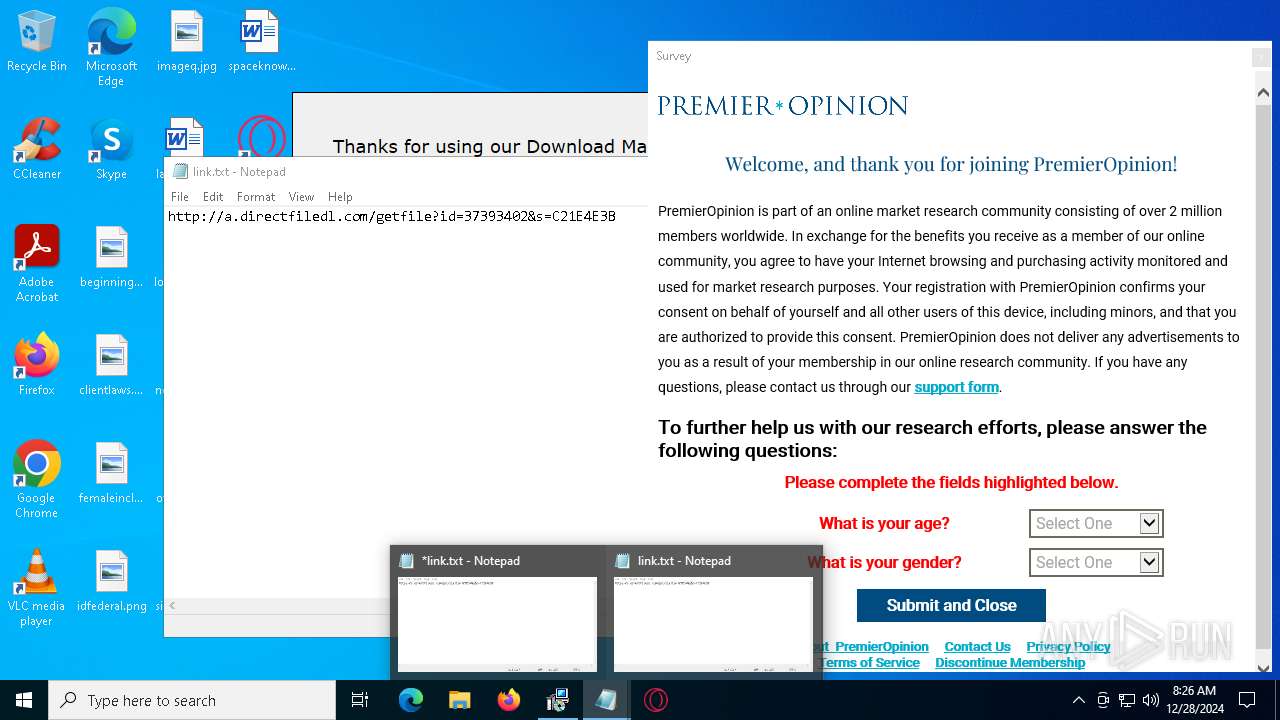Launch VLC media player shortcut
This screenshot has width=1280, height=720.
point(37,588)
